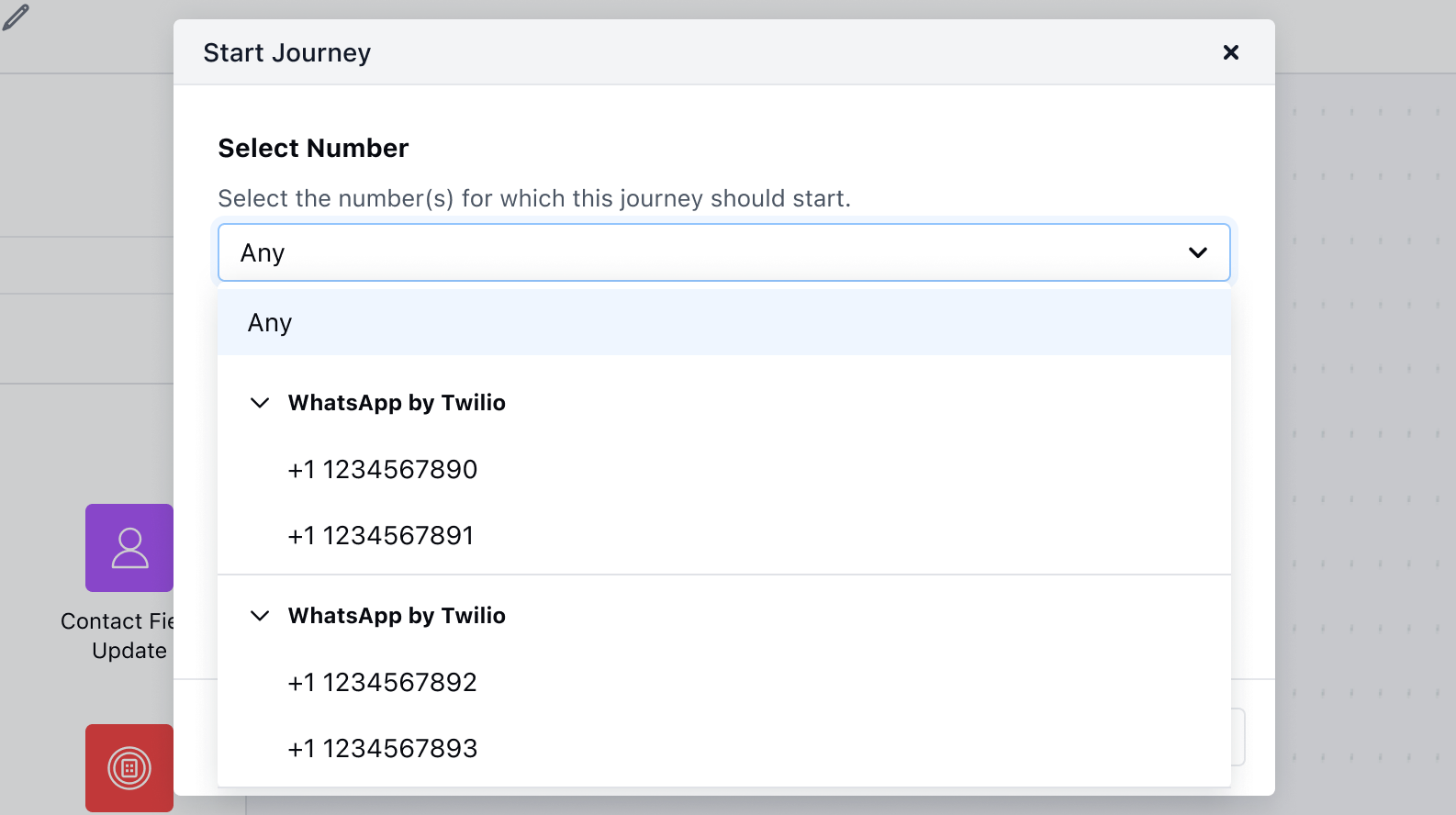Screen dimensions: 1456x815
Task: Open the Select Number combo box showing Any
Action: pyautogui.click(x=724, y=252)
